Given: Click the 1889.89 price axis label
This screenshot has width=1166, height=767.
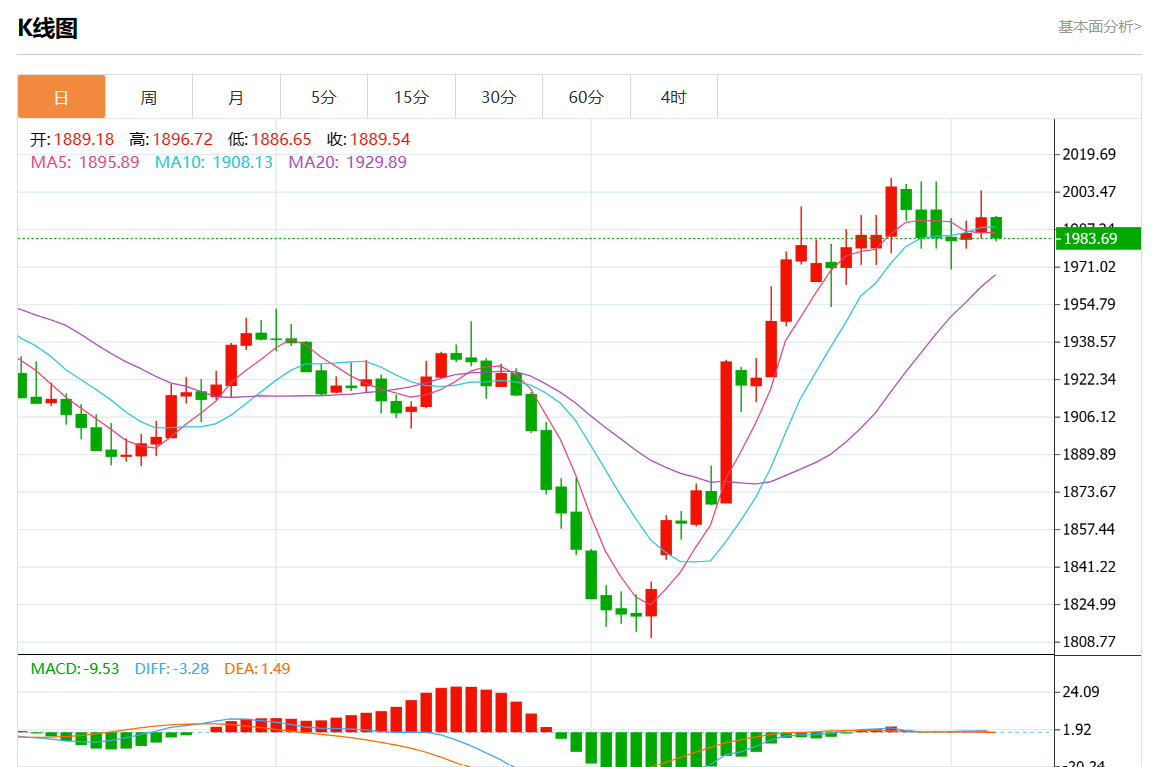Looking at the screenshot, I should click(1089, 454).
